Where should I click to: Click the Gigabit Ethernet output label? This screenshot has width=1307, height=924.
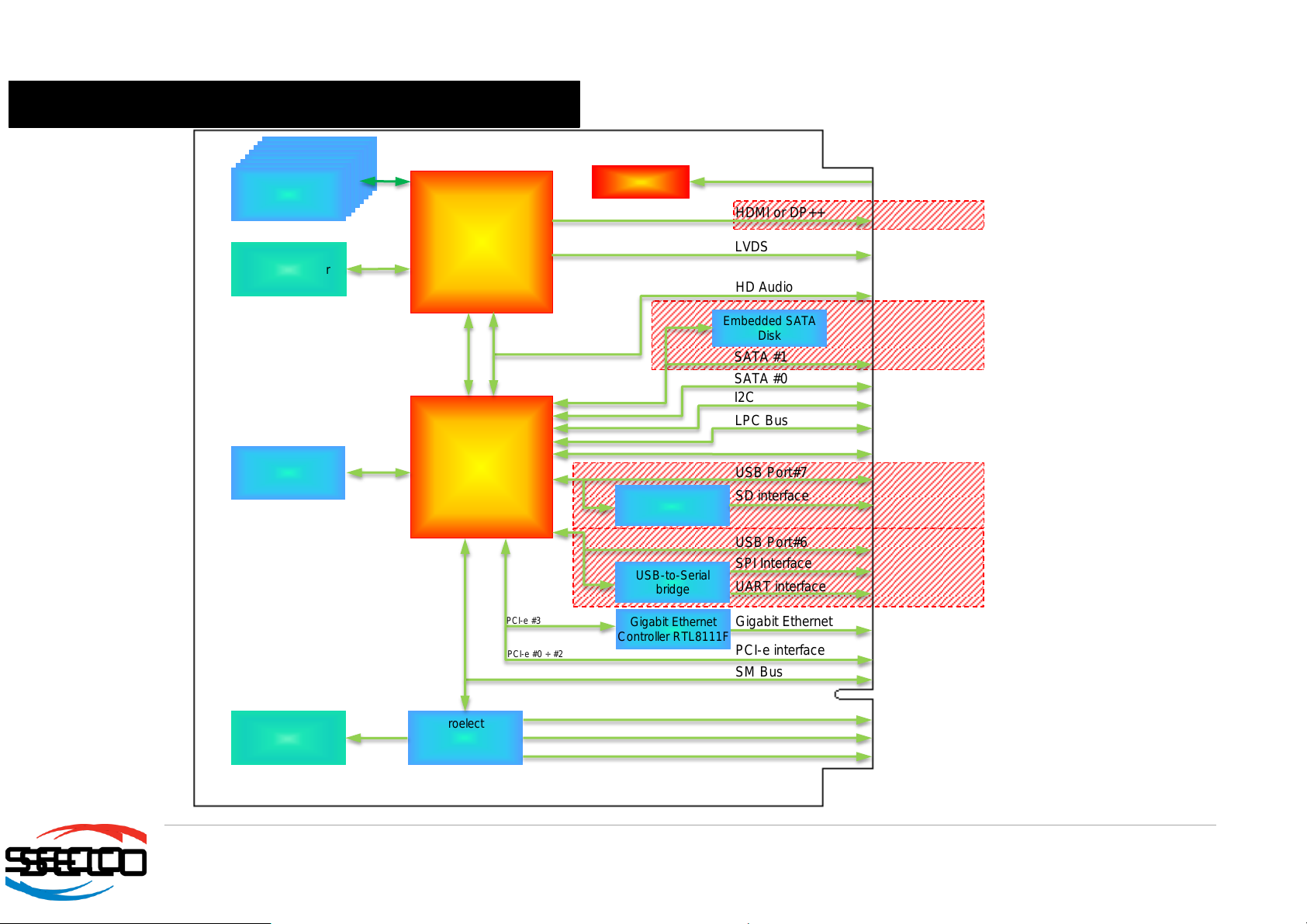pos(784,621)
